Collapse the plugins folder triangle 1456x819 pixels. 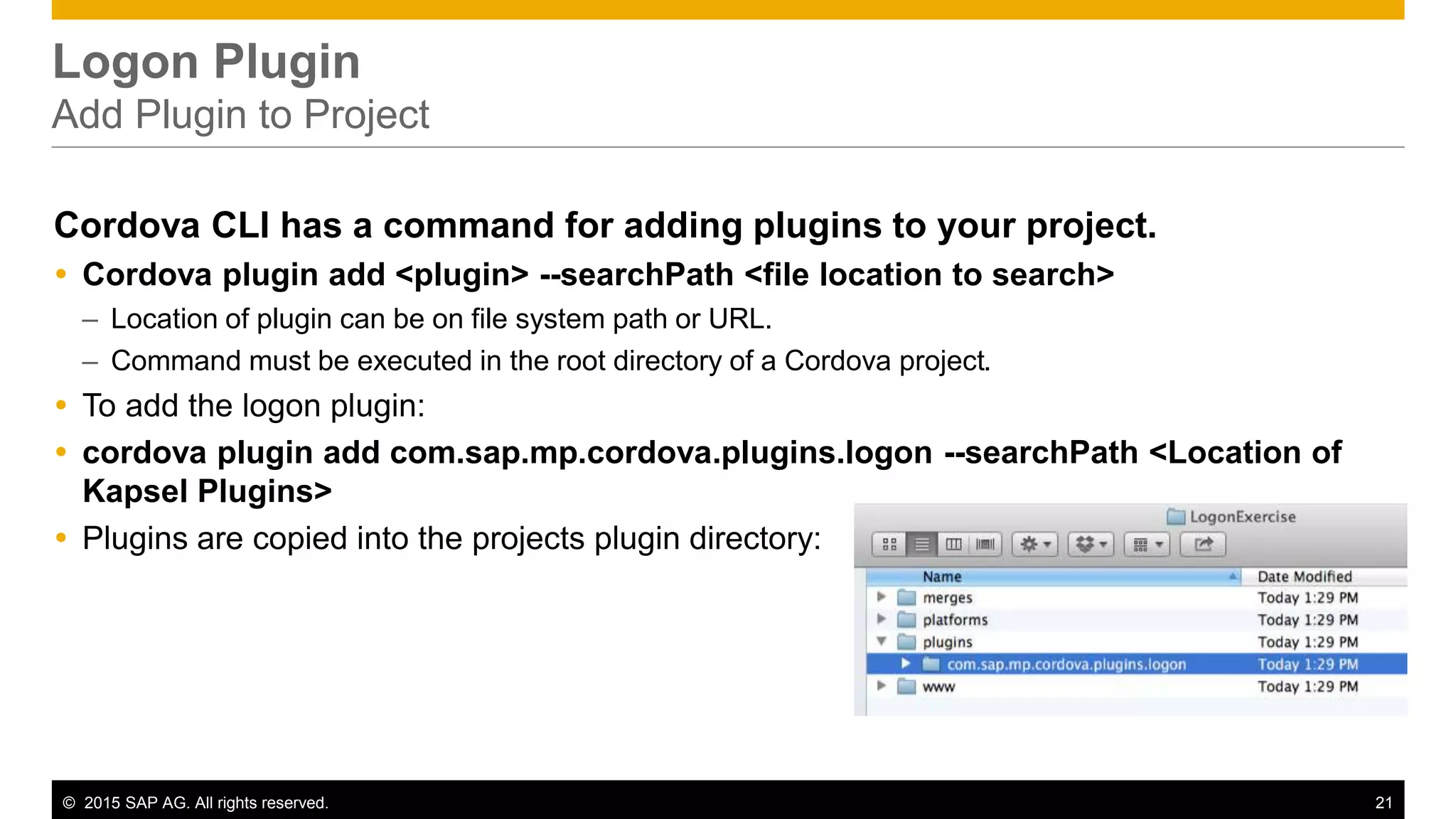882,641
